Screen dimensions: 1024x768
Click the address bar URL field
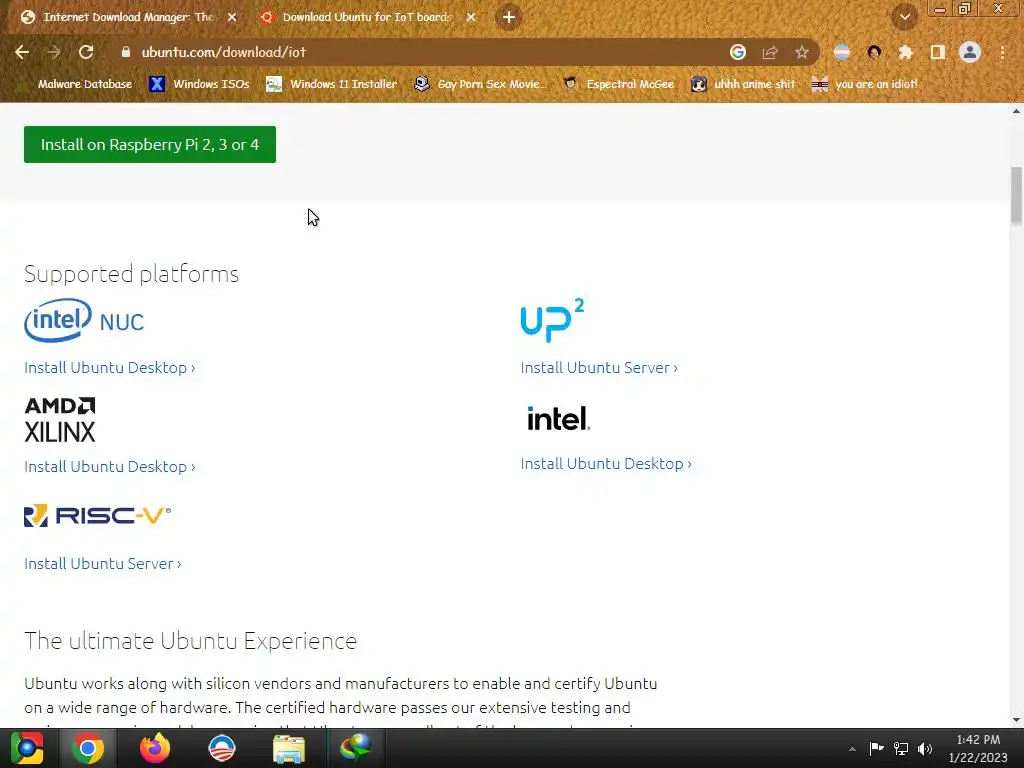coord(418,52)
